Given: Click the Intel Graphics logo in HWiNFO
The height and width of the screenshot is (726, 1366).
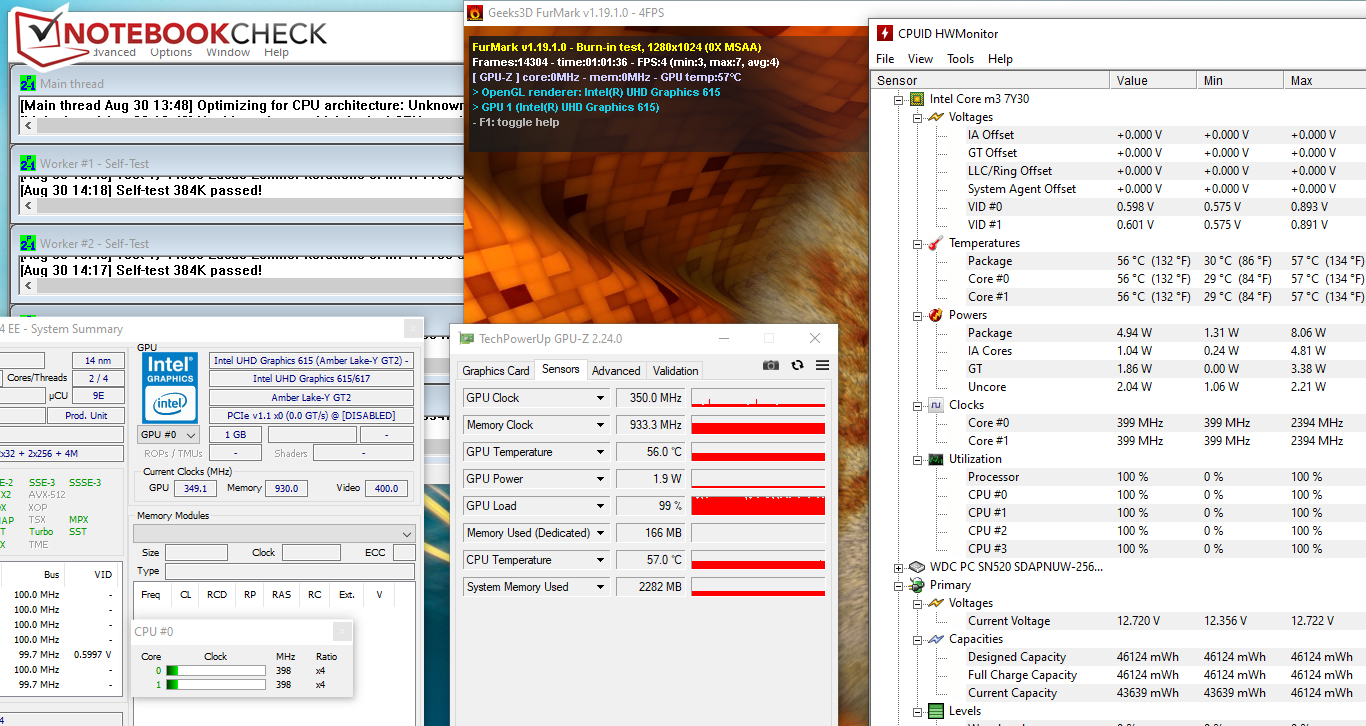Looking at the screenshot, I should coord(170,387).
